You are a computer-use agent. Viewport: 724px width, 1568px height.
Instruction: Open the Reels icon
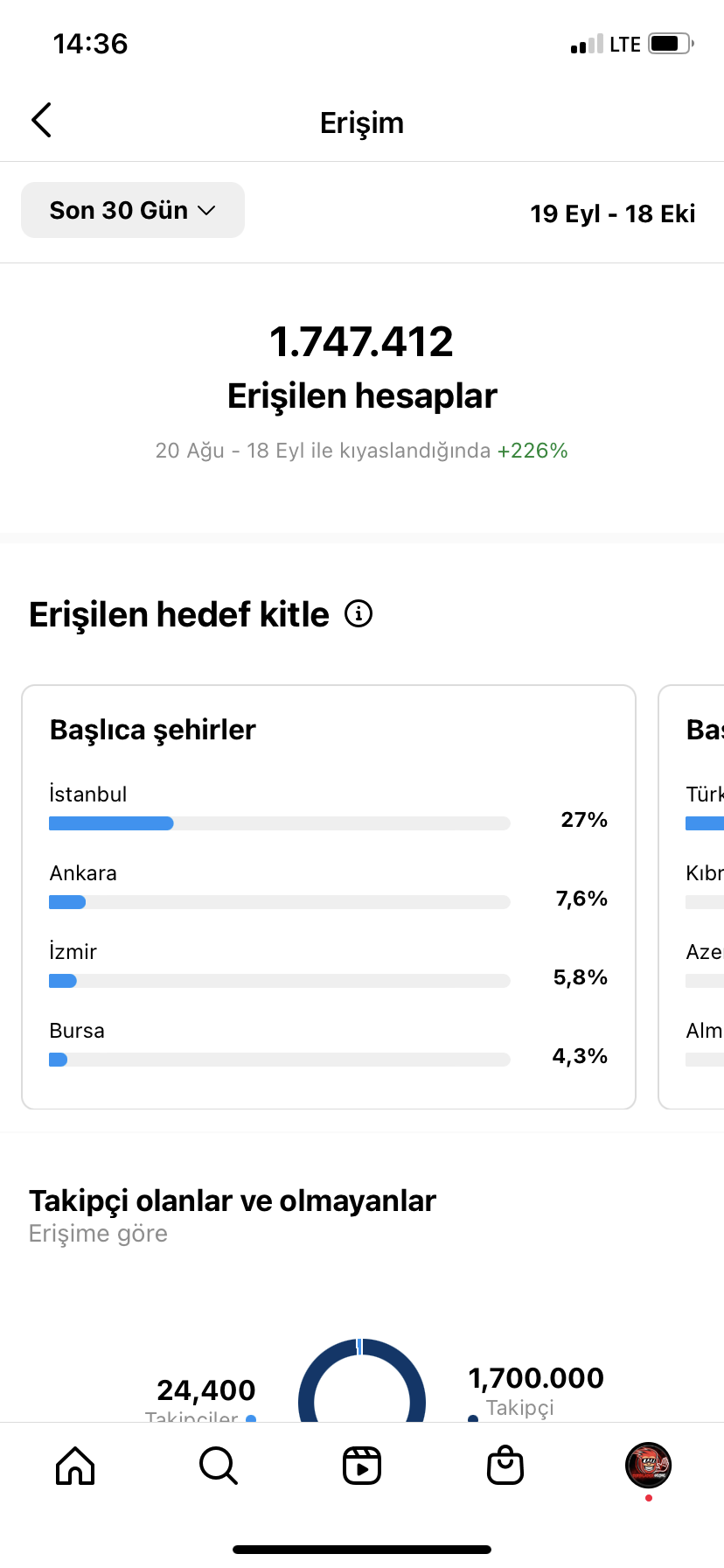coord(362,1466)
